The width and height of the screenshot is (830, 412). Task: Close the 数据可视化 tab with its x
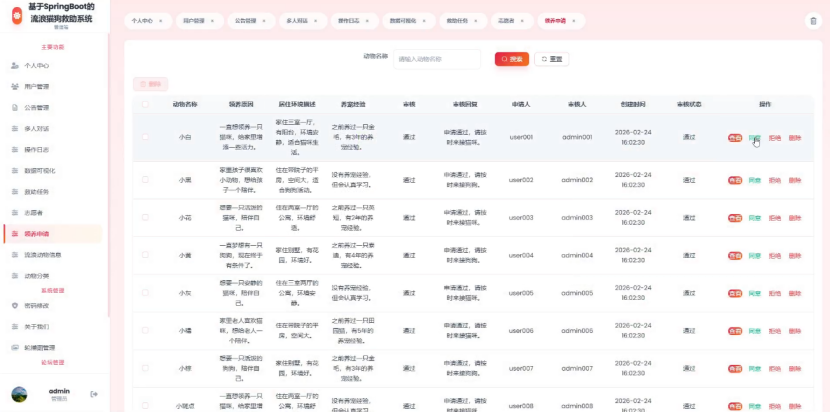click(424, 21)
